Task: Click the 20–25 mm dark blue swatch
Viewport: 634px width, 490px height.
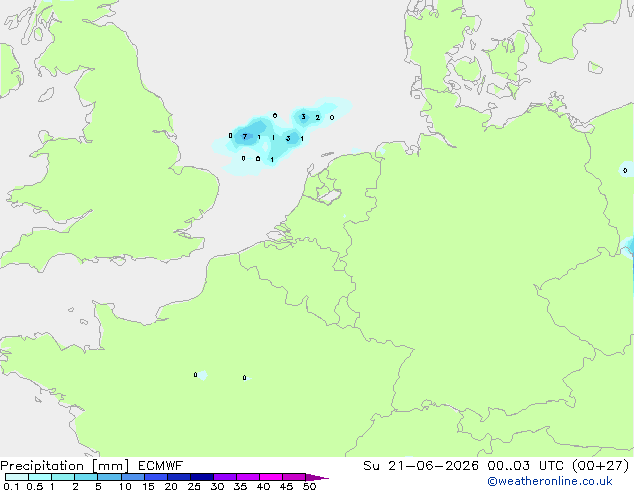Action: coord(179,477)
